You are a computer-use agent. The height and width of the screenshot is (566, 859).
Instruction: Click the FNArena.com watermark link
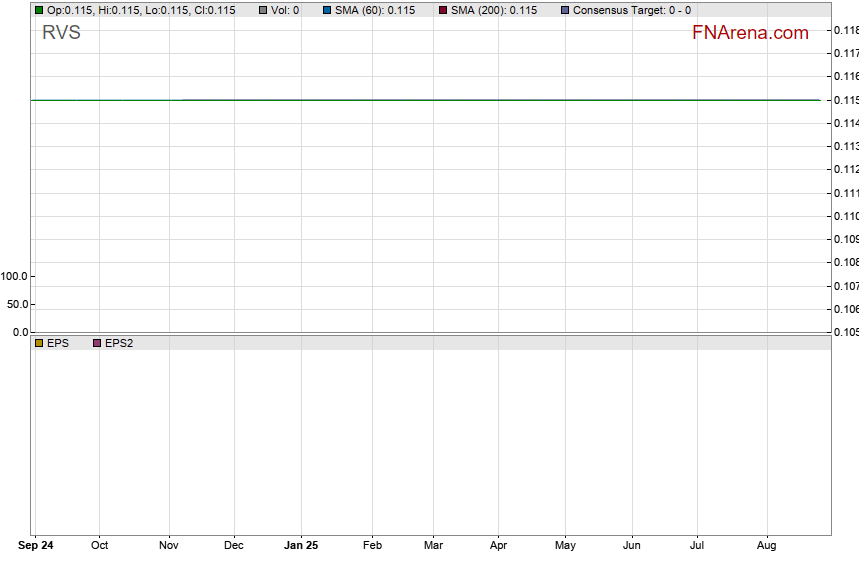coord(750,33)
